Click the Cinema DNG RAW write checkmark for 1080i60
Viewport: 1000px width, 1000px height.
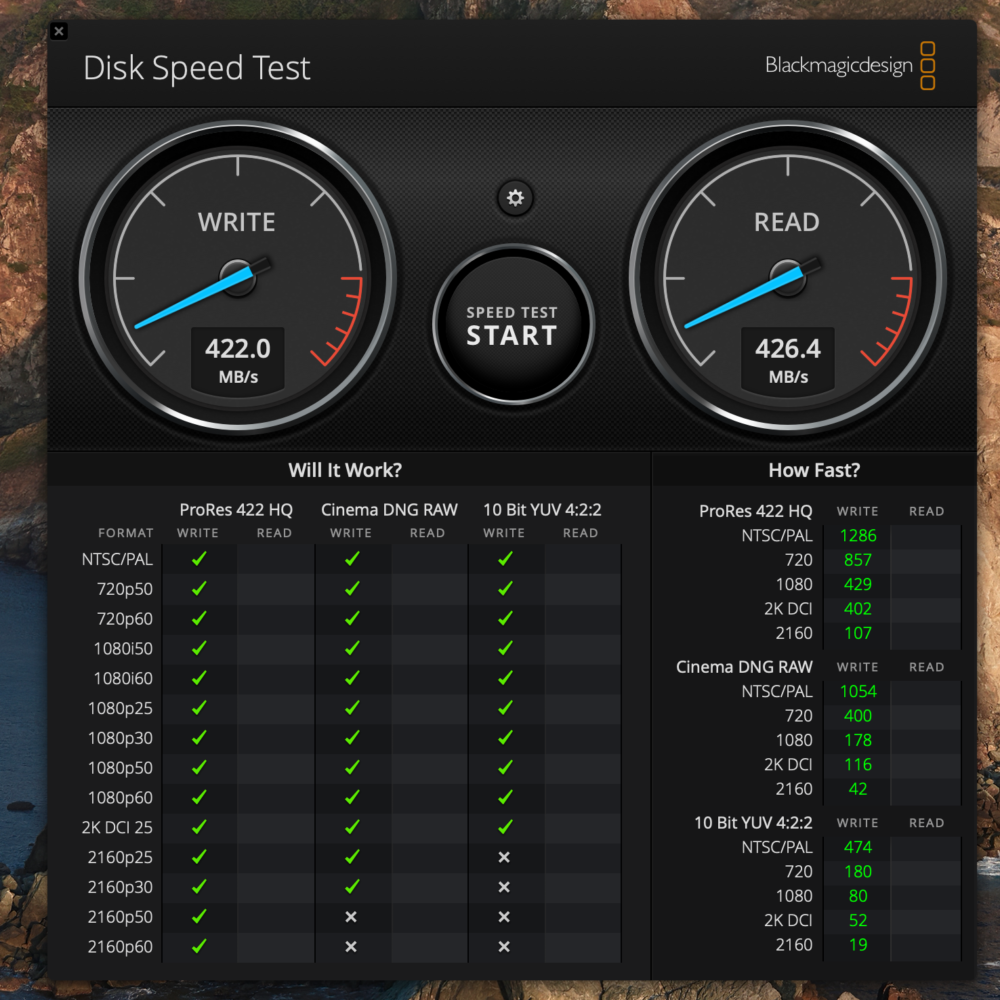click(352, 678)
